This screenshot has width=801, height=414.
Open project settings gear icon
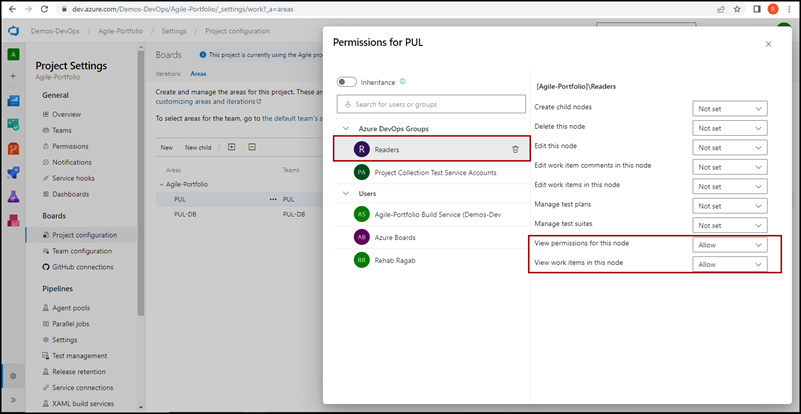(13, 376)
